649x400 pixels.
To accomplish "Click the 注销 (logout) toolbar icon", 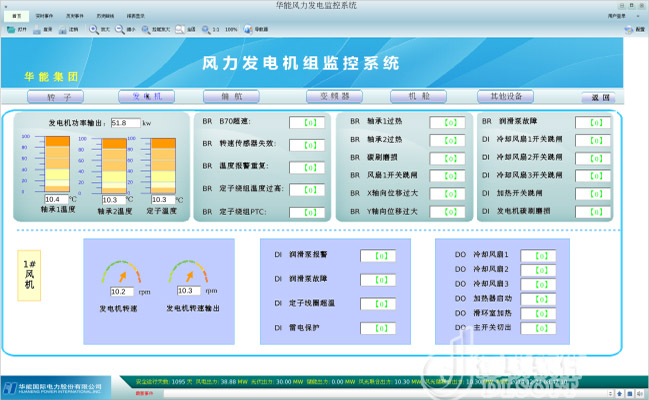I will pyautogui.click(x=63, y=30).
